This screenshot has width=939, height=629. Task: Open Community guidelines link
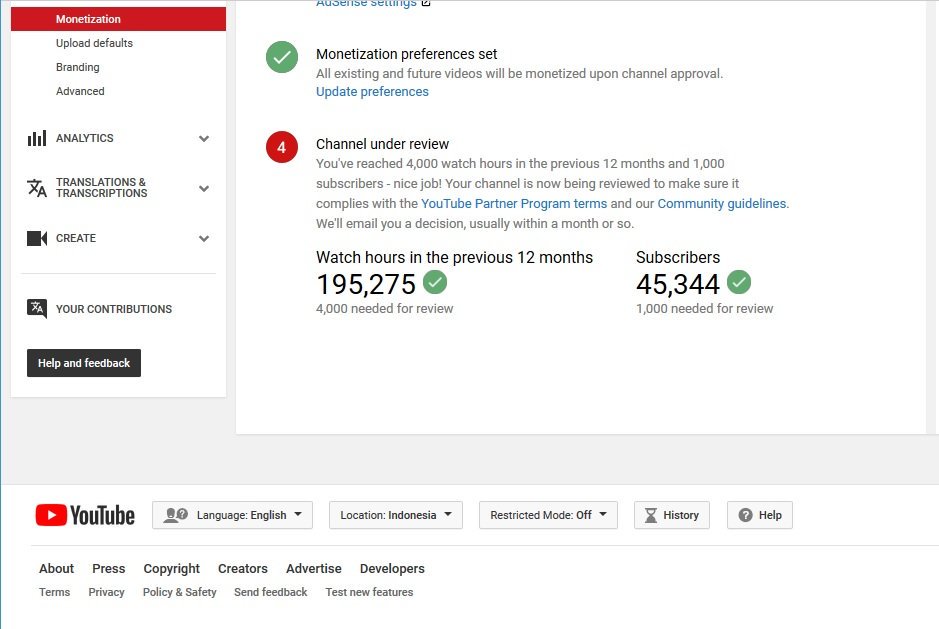(x=722, y=204)
